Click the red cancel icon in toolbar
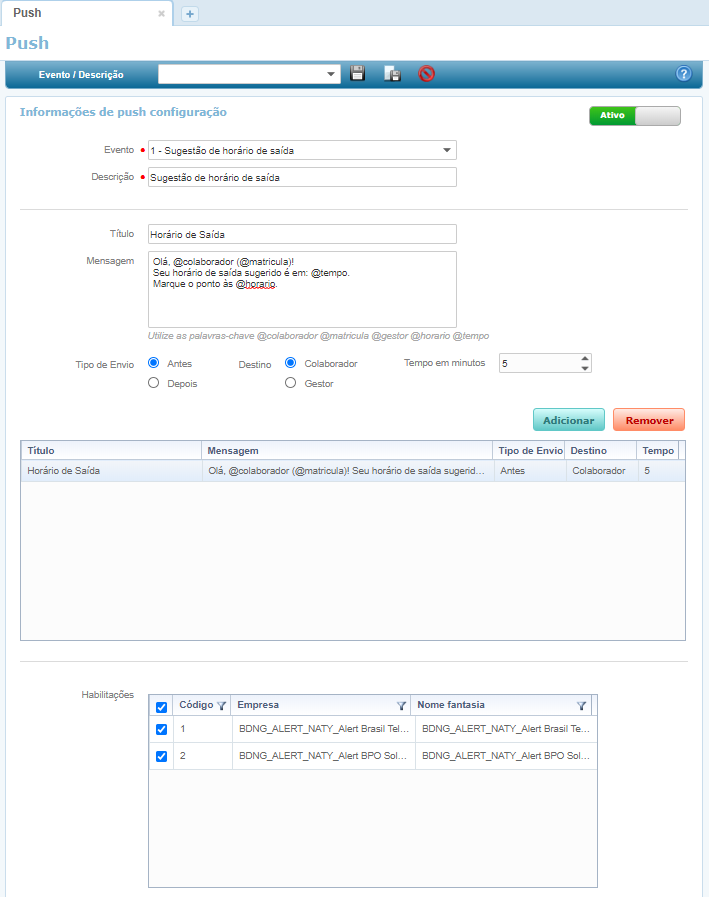The width and height of the screenshot is (709, 897). point(426,74)
